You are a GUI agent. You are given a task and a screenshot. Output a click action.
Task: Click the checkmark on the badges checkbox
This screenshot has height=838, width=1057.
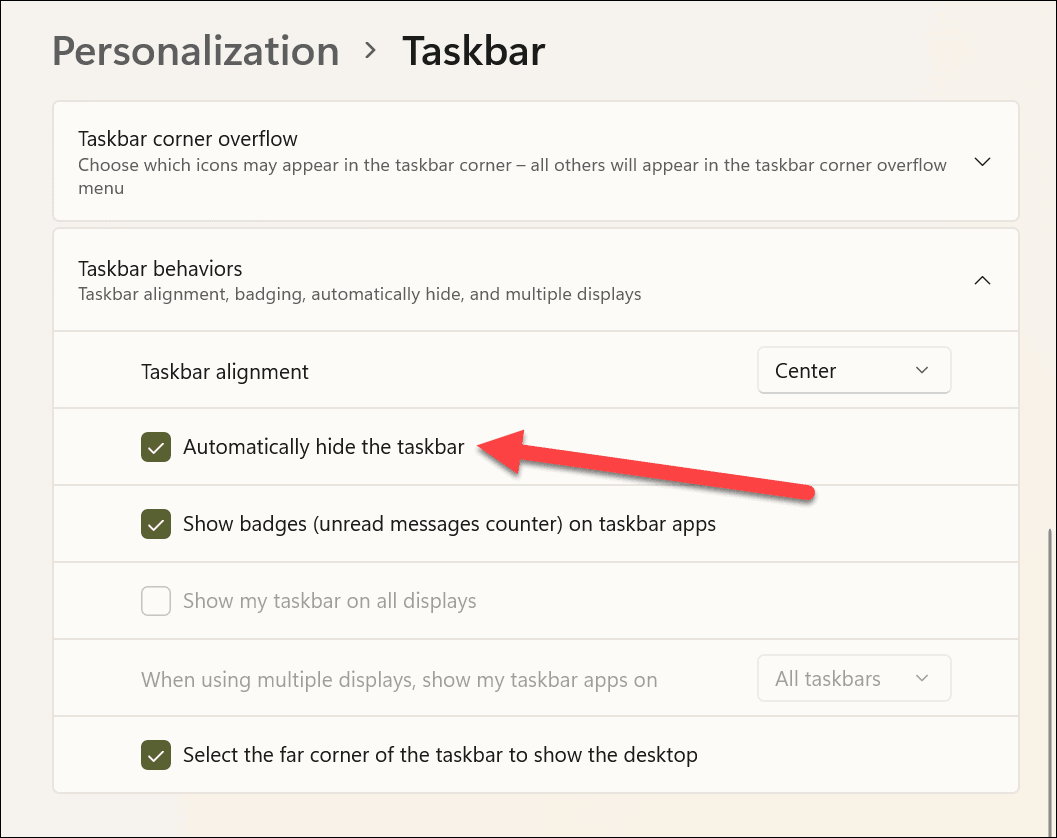156,524
